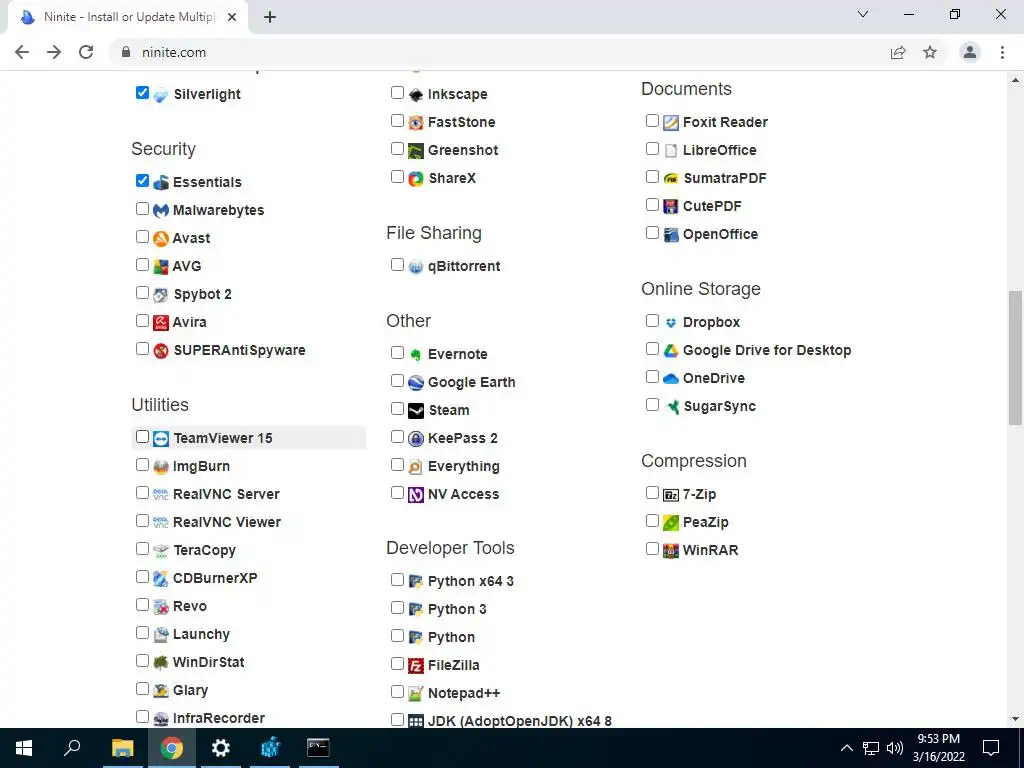Open taskbar search magnifier

[72, 748]
